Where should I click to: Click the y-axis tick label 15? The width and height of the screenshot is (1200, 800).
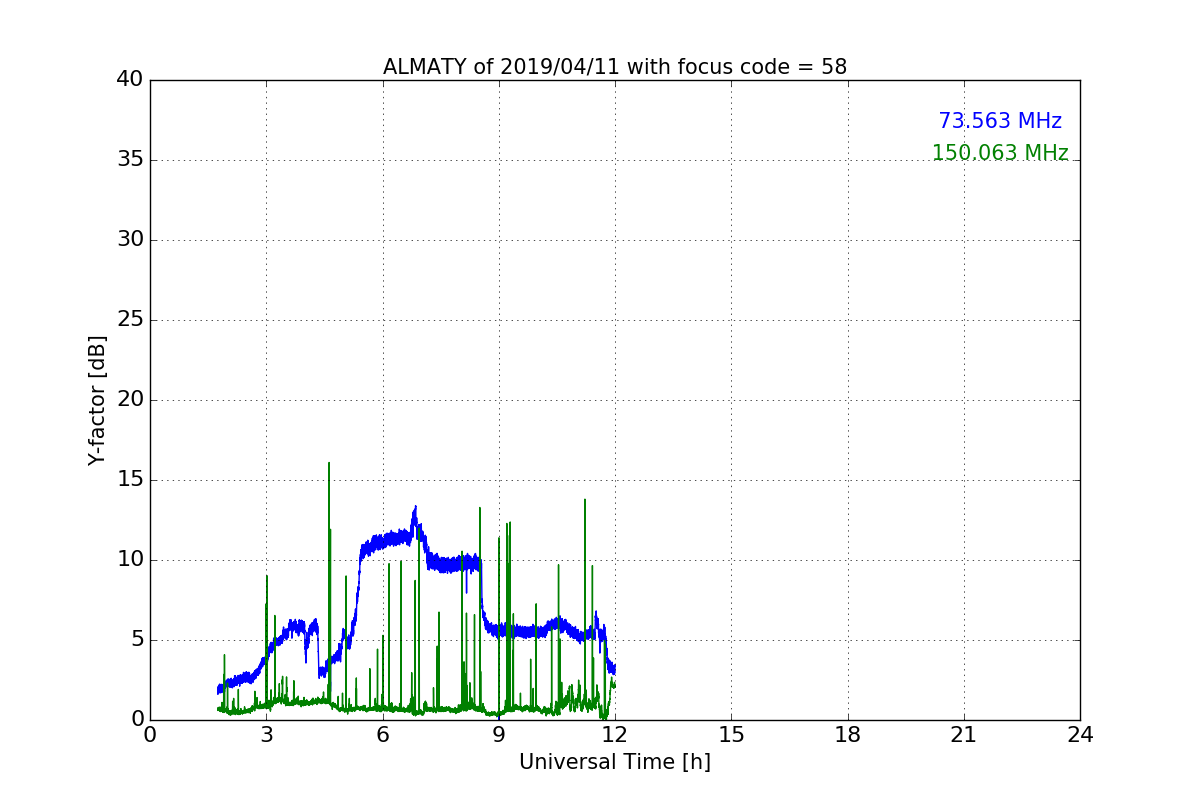pyautogui.click(x=130, y=480)
